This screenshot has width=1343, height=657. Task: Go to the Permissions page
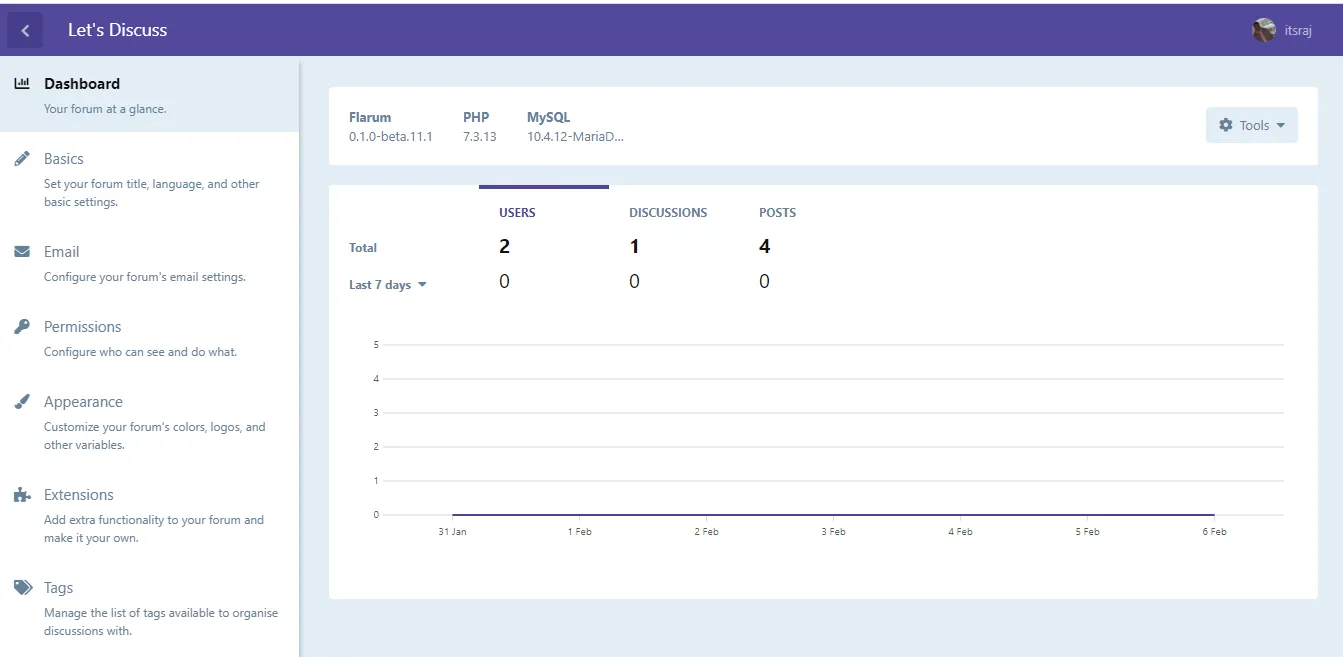[x=149, y=338]
